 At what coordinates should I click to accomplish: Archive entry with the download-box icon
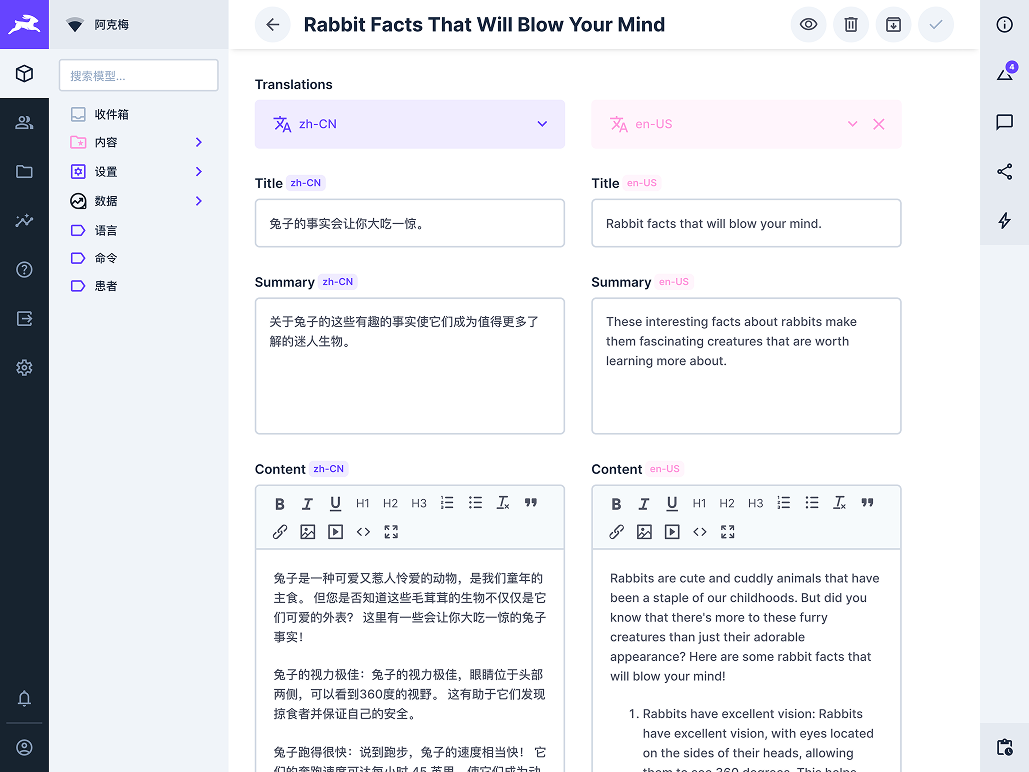pos(894,25)
